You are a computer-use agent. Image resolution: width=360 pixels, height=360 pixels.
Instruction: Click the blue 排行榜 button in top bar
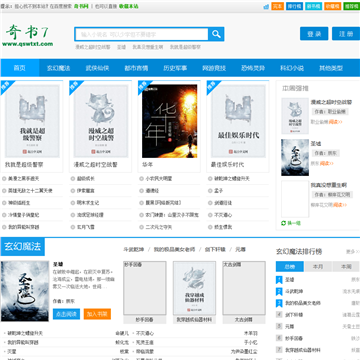click(295, 6)
